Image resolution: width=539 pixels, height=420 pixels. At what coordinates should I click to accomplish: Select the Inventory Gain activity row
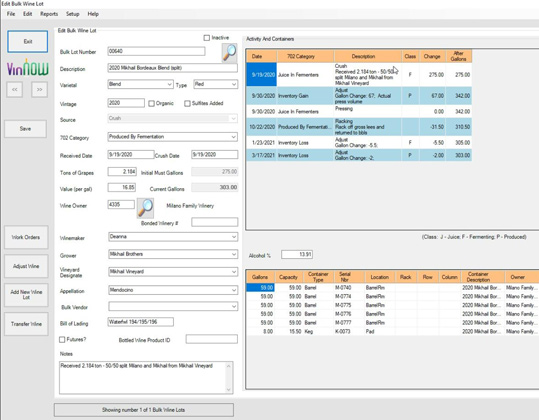[359, 96]
